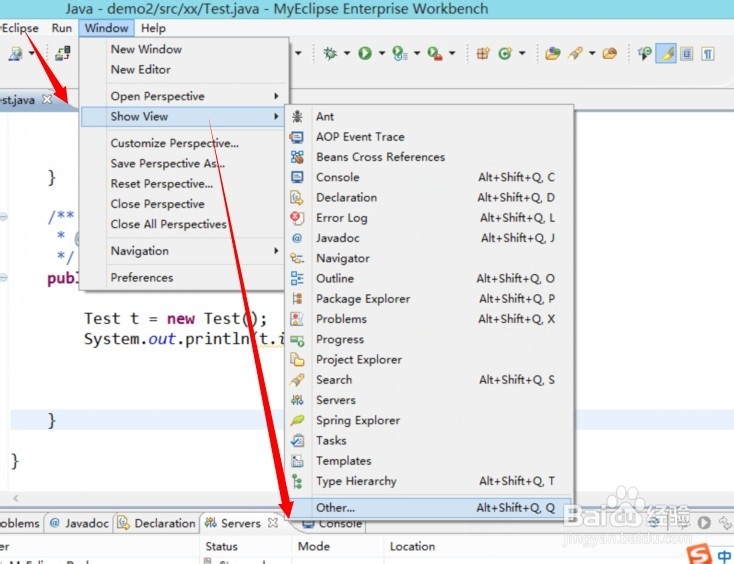734x564 pixels.
Task: Click the Problems view icon
Action: pyautogui.click(x=297, y=319)
